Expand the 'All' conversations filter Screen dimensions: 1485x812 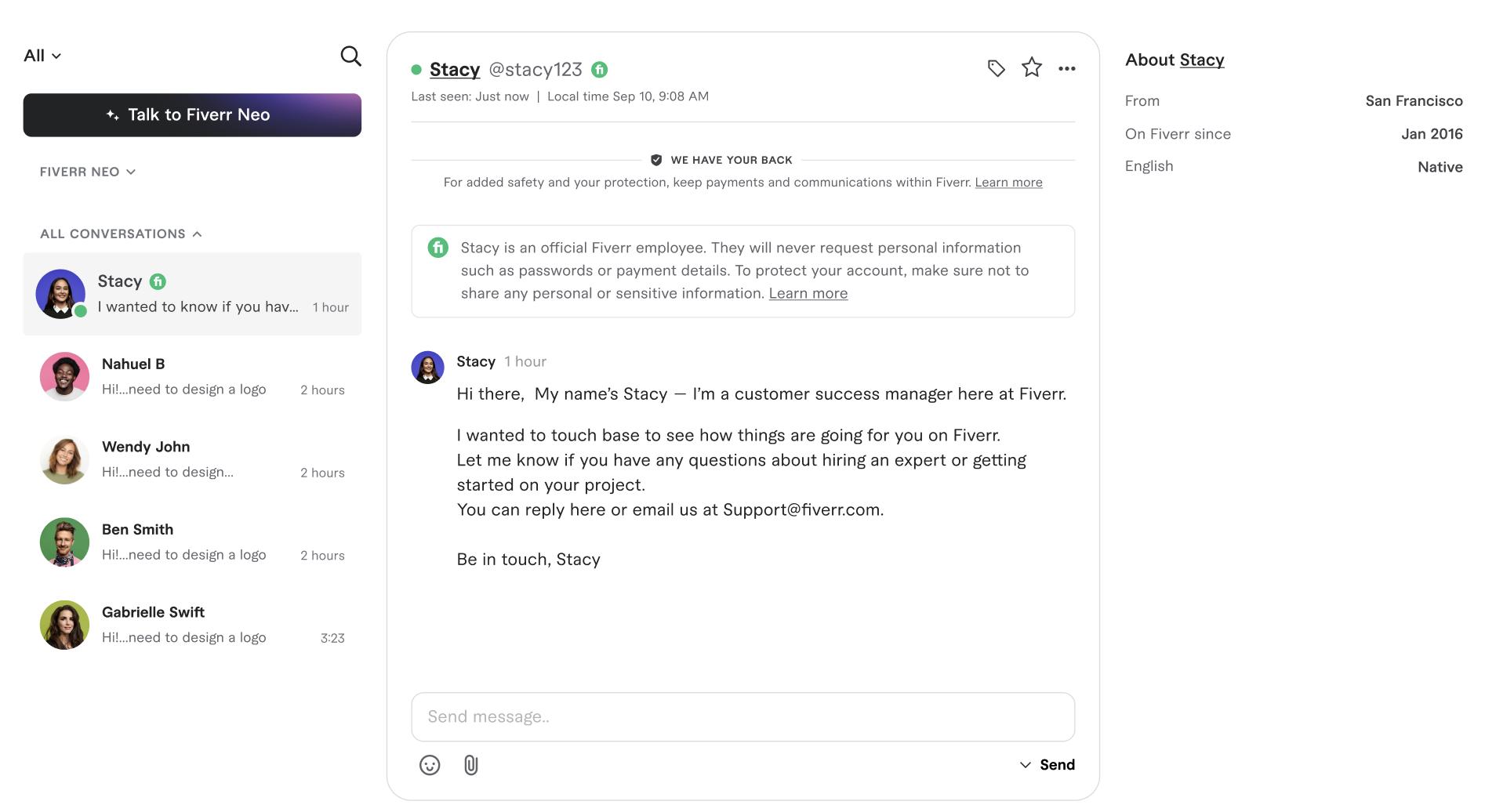coord(42,55)
